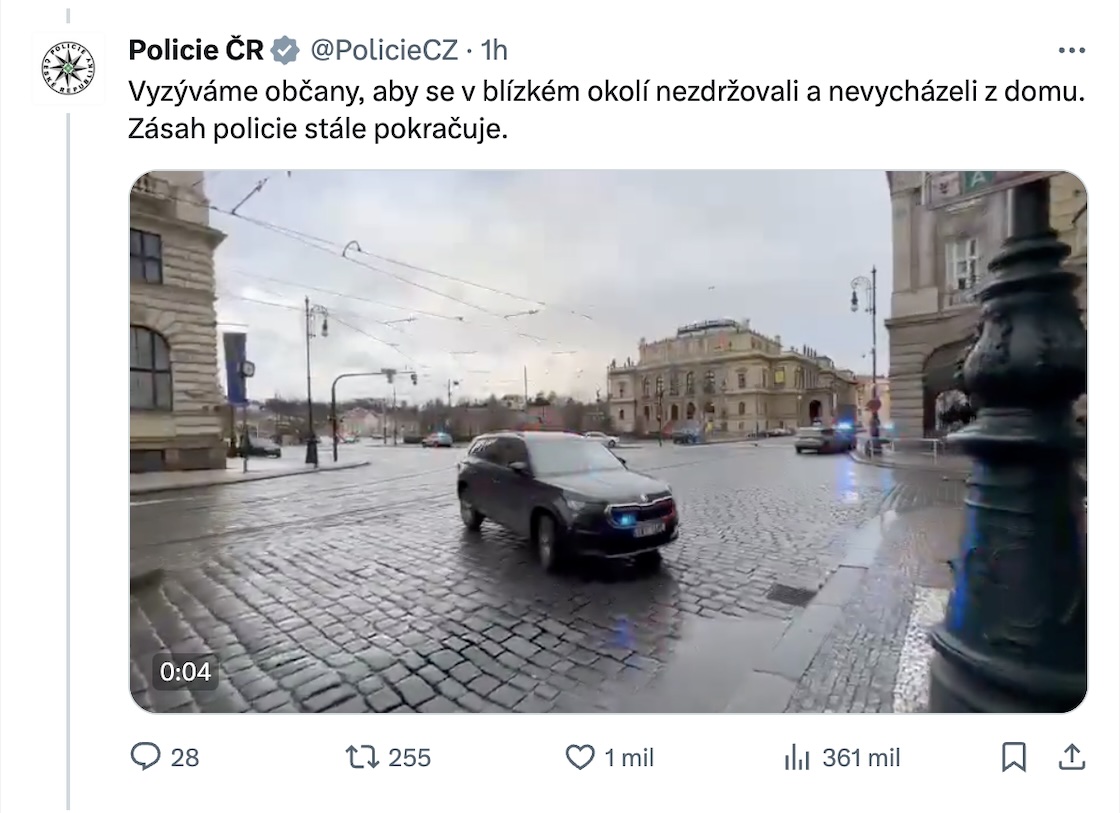Share the post via upload arrow icon
Image resolution: width=1120 pixels, height=813 pixels.
coord(1071,757)
